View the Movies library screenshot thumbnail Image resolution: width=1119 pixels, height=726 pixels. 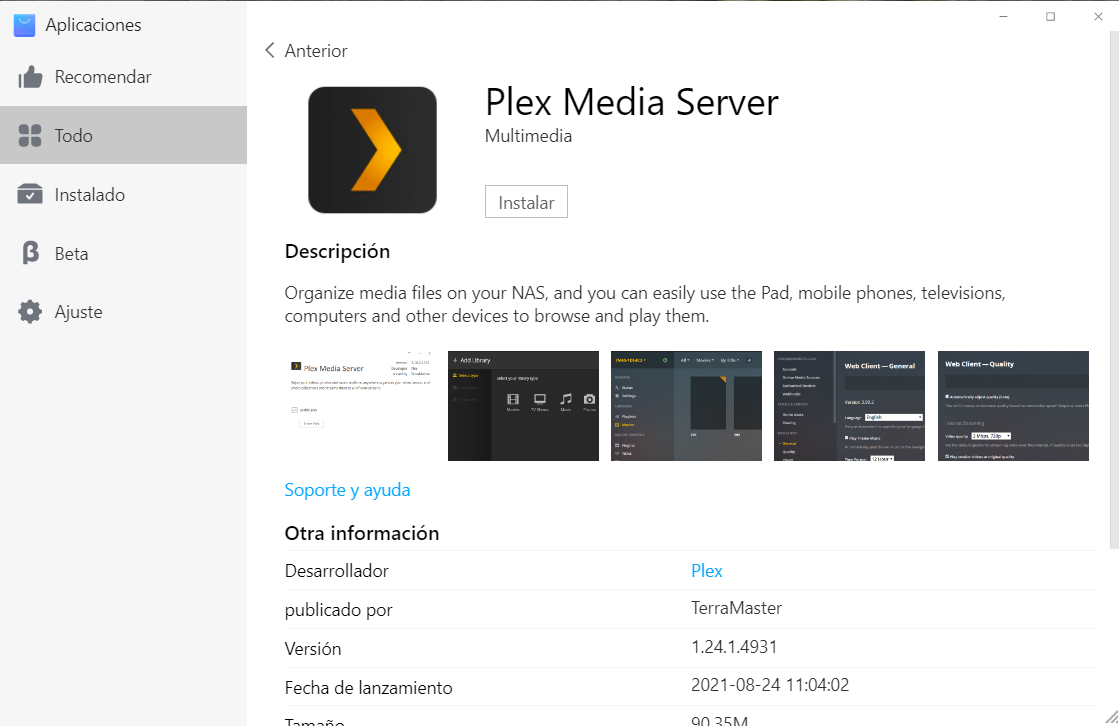tap(687, 405)
